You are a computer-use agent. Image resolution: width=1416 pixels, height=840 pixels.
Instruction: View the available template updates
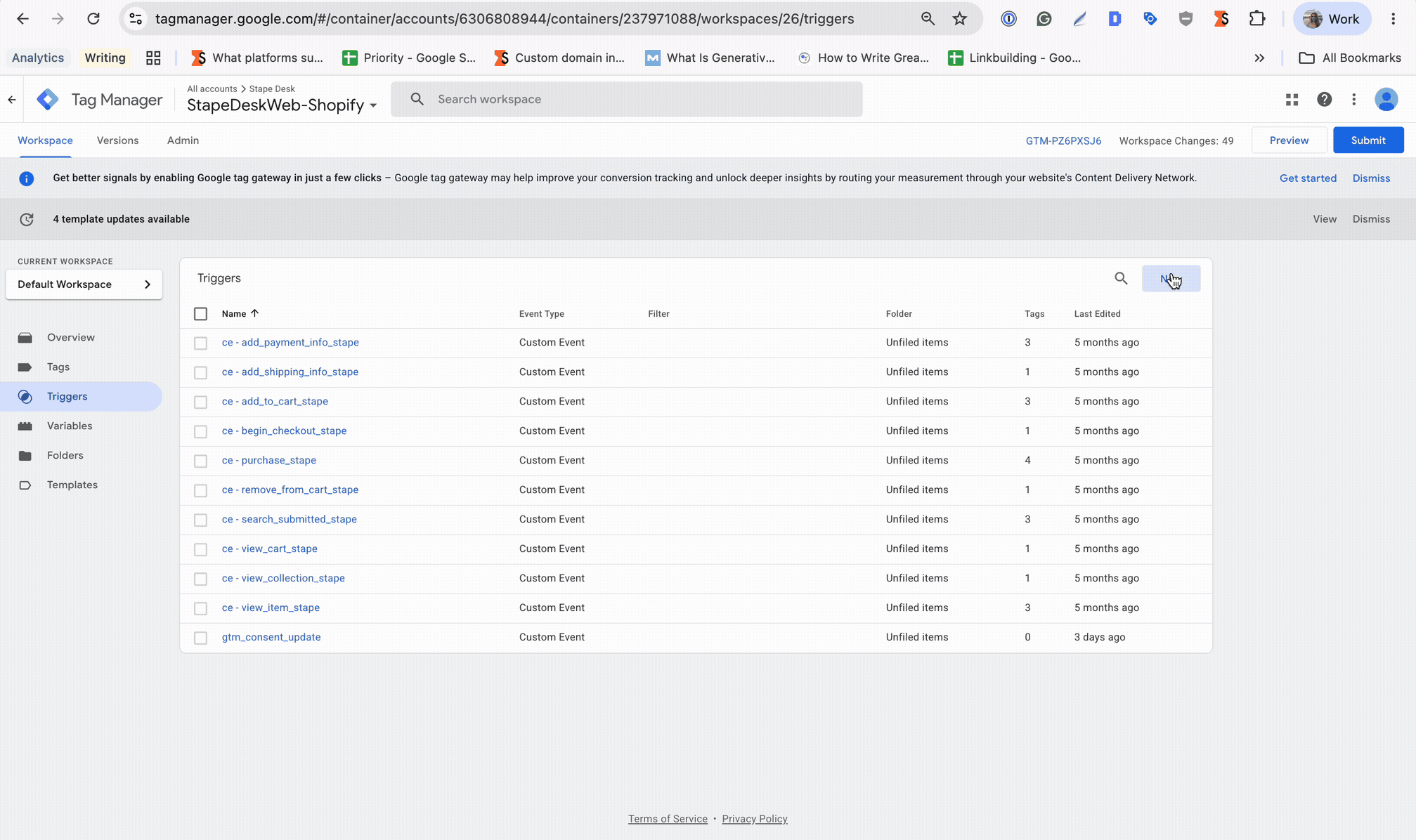point(1325,219)
